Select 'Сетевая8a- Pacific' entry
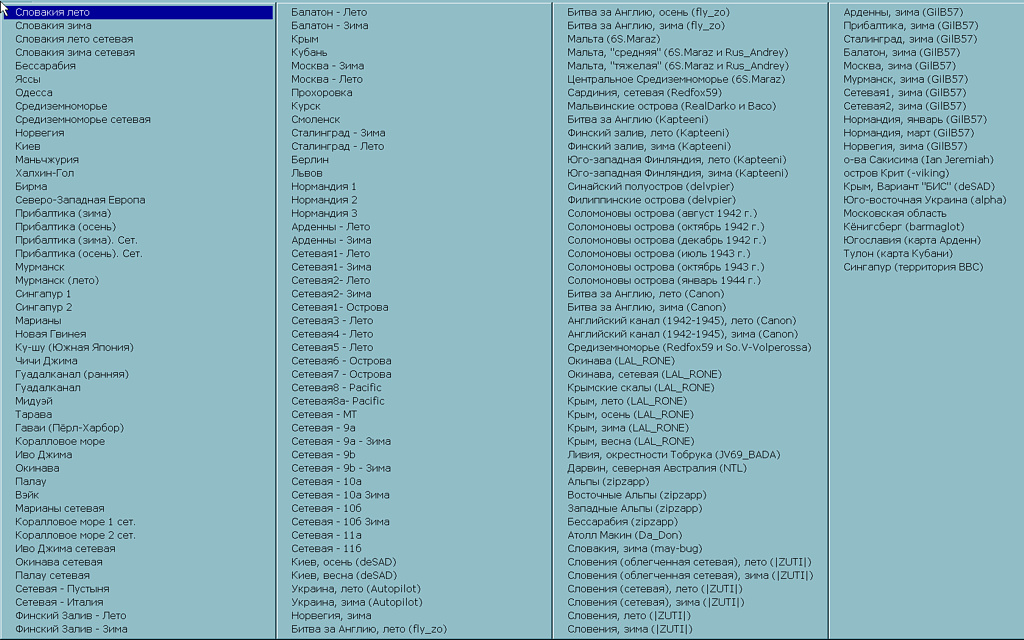The image size is (1024, 640). coord(338,400)
